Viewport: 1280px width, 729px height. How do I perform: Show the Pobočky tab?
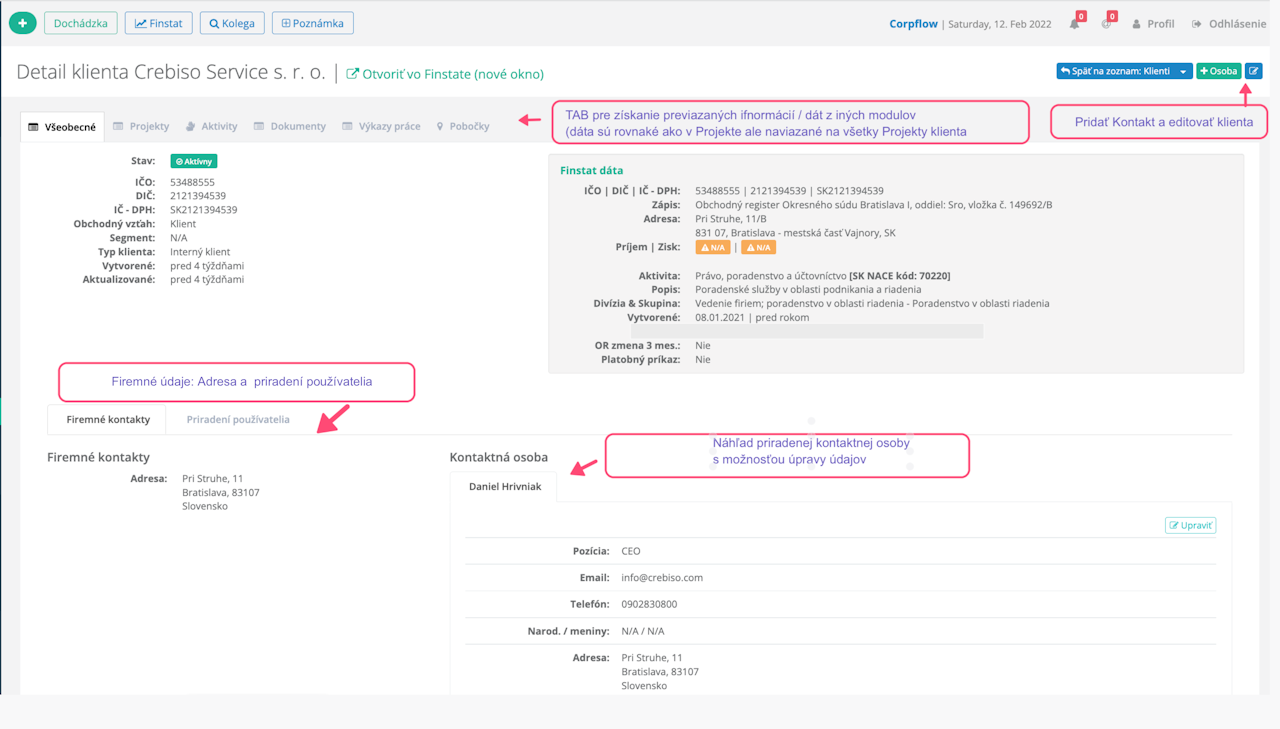tap(462, 127)
